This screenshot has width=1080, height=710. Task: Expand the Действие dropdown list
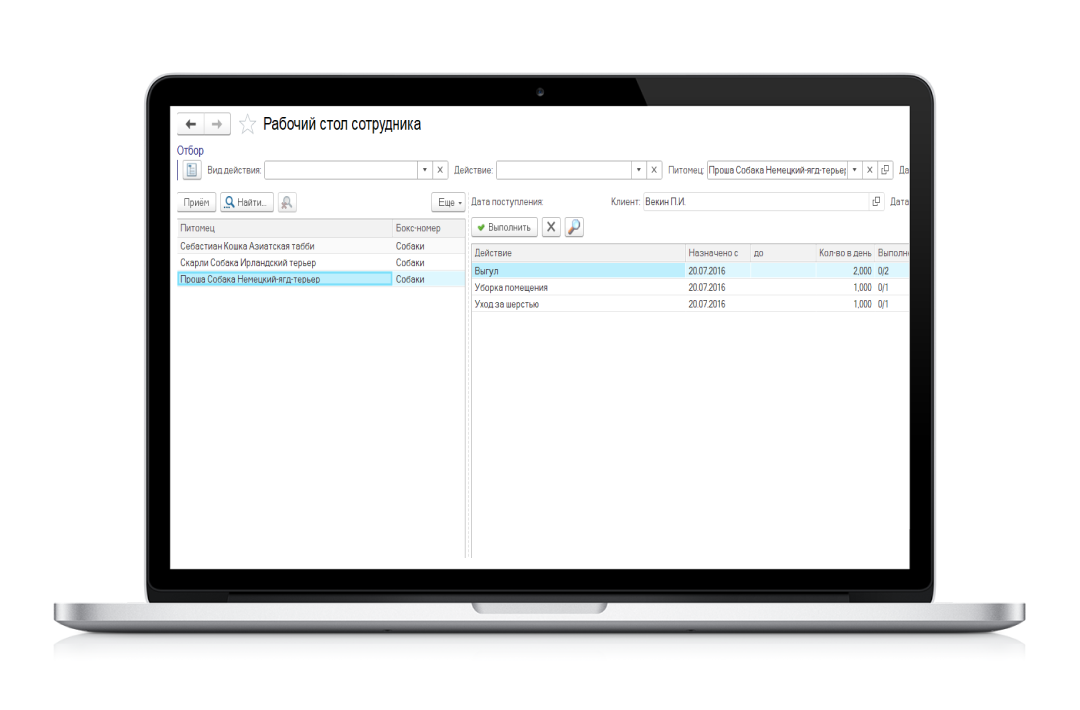[x=638, y=170]
